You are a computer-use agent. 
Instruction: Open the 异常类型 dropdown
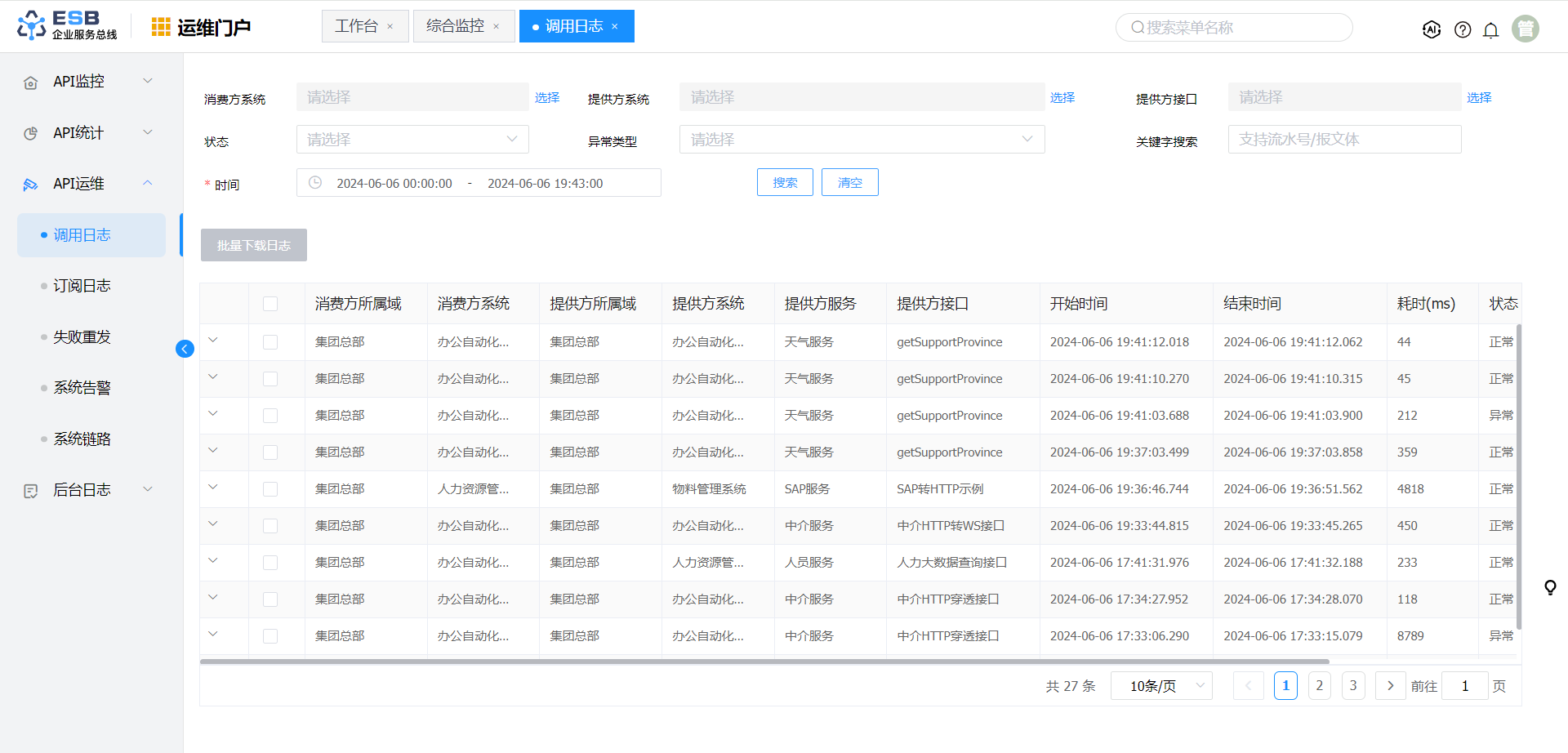(862, 140)
